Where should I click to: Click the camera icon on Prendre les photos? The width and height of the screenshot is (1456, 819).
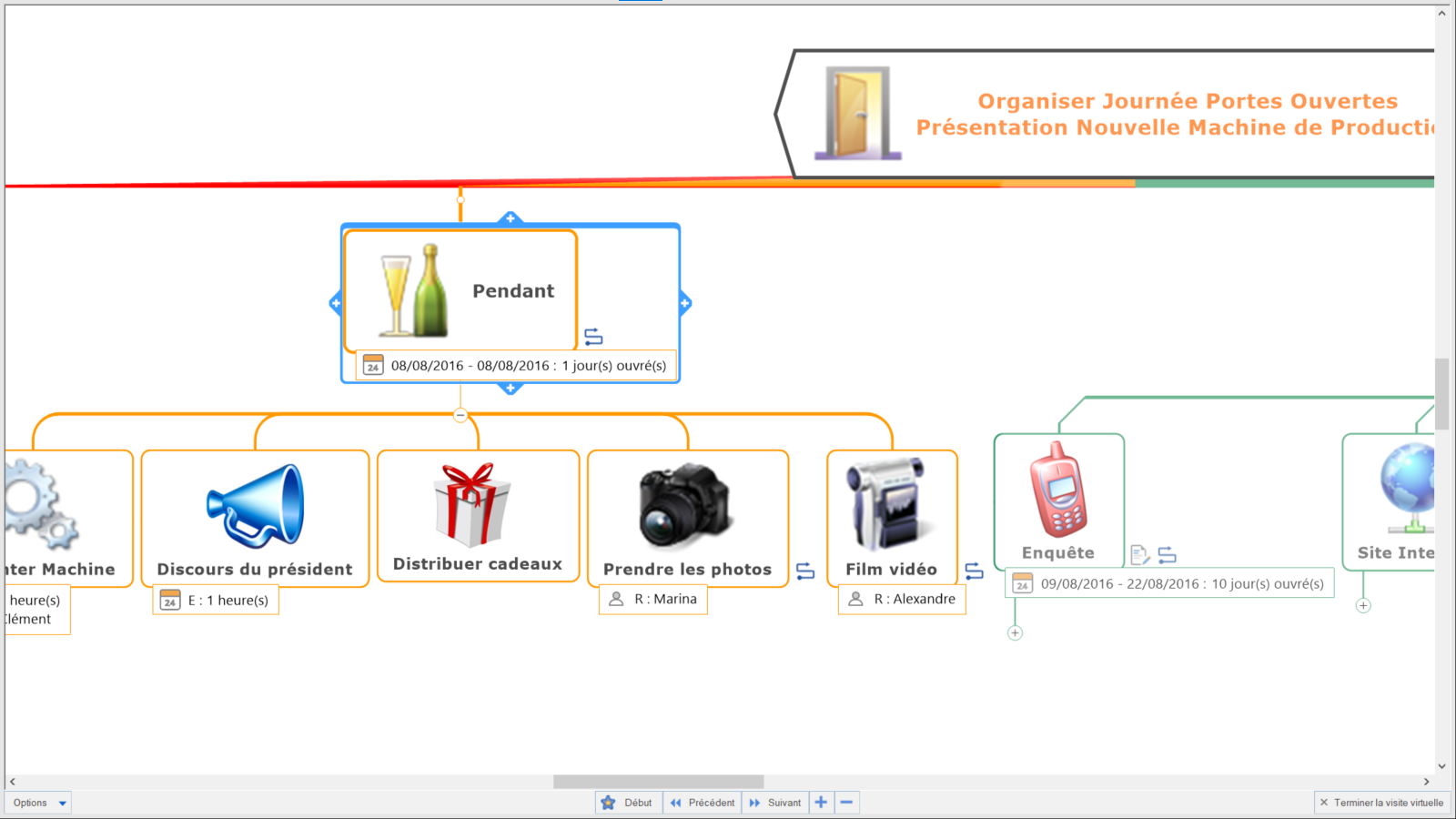(684, 506)
